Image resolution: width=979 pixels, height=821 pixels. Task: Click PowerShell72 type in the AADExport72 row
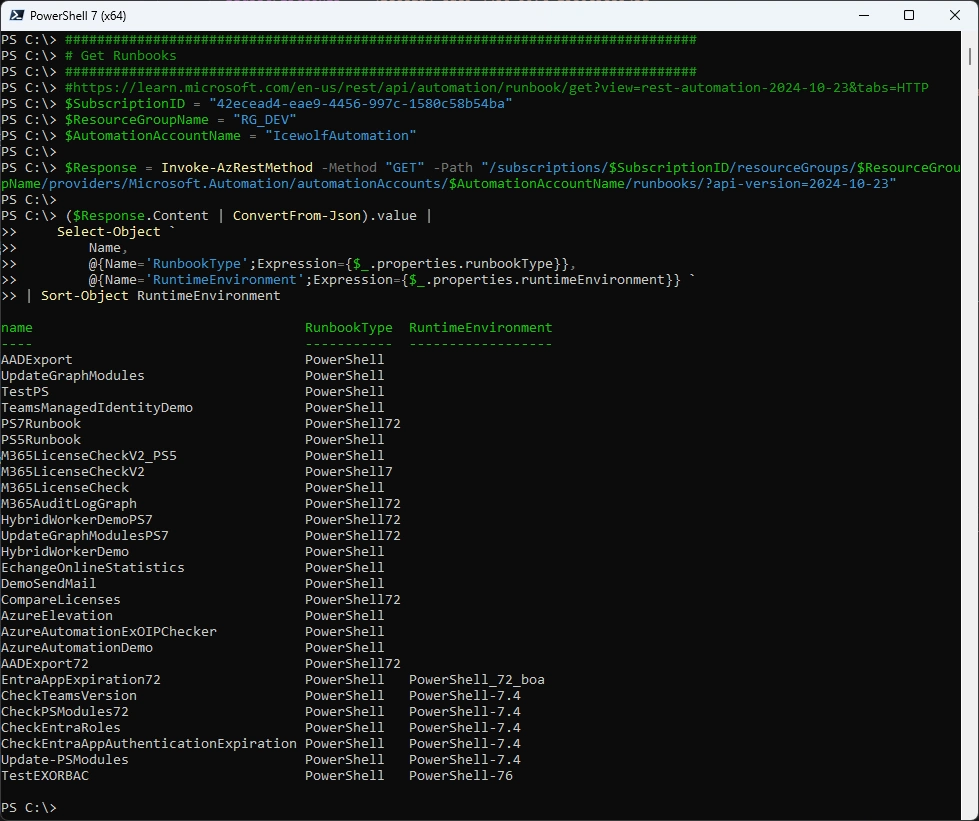[353, 664]
